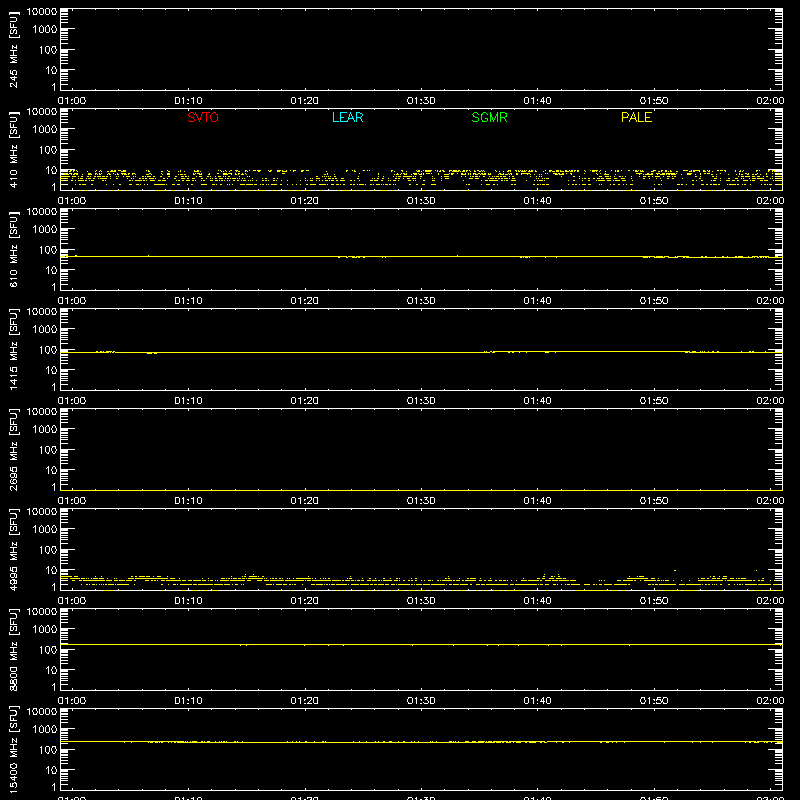
Task: Click the 1000 tick of 2695 MHz panel
Action: pos(45,430)
